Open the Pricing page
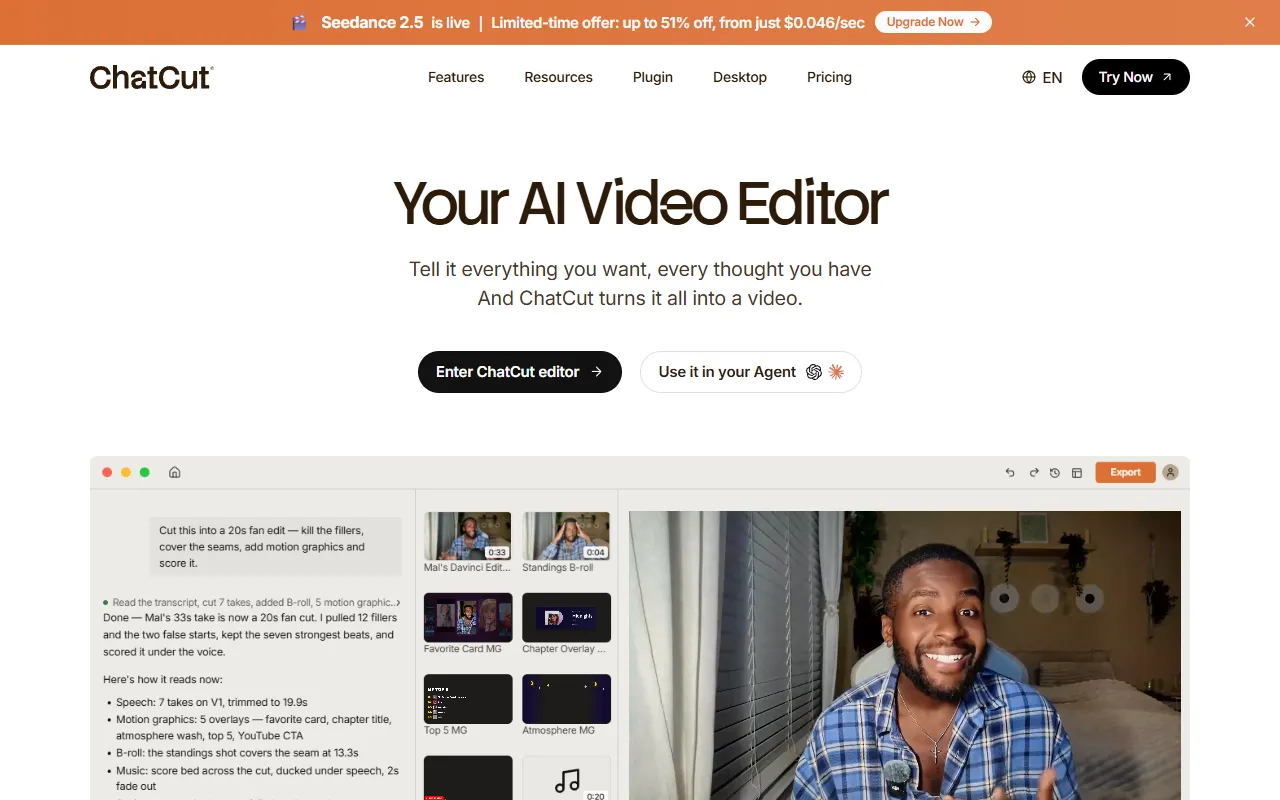 coord(829,77)
